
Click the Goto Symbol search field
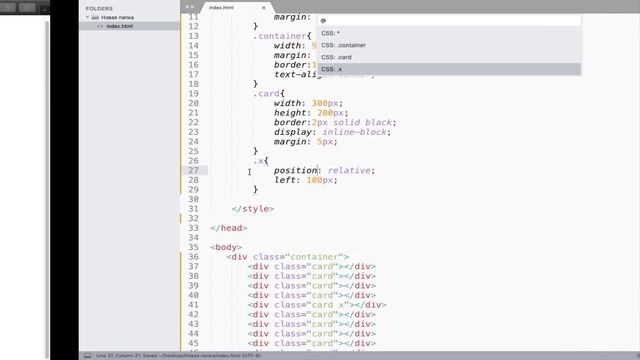point(449,20)
